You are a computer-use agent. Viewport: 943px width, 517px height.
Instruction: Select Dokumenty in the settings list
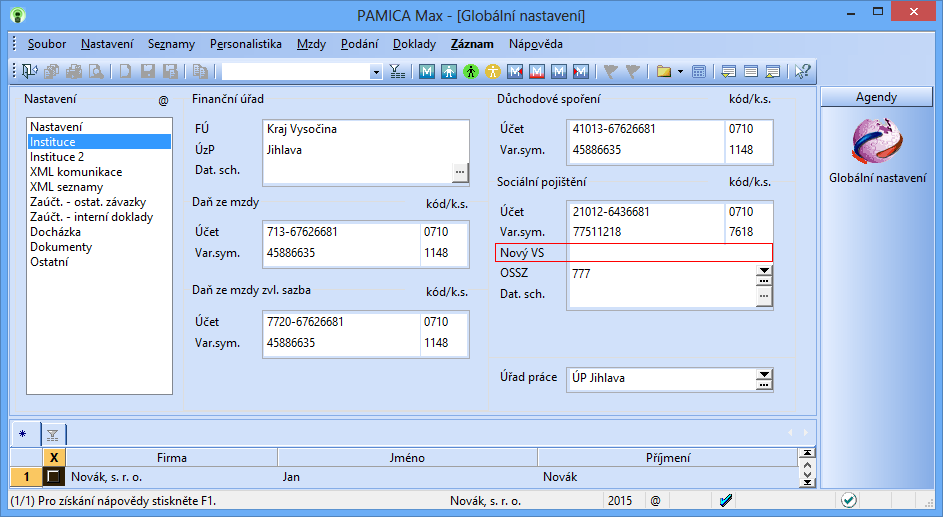pyautogui.click(x=99, y=247)
